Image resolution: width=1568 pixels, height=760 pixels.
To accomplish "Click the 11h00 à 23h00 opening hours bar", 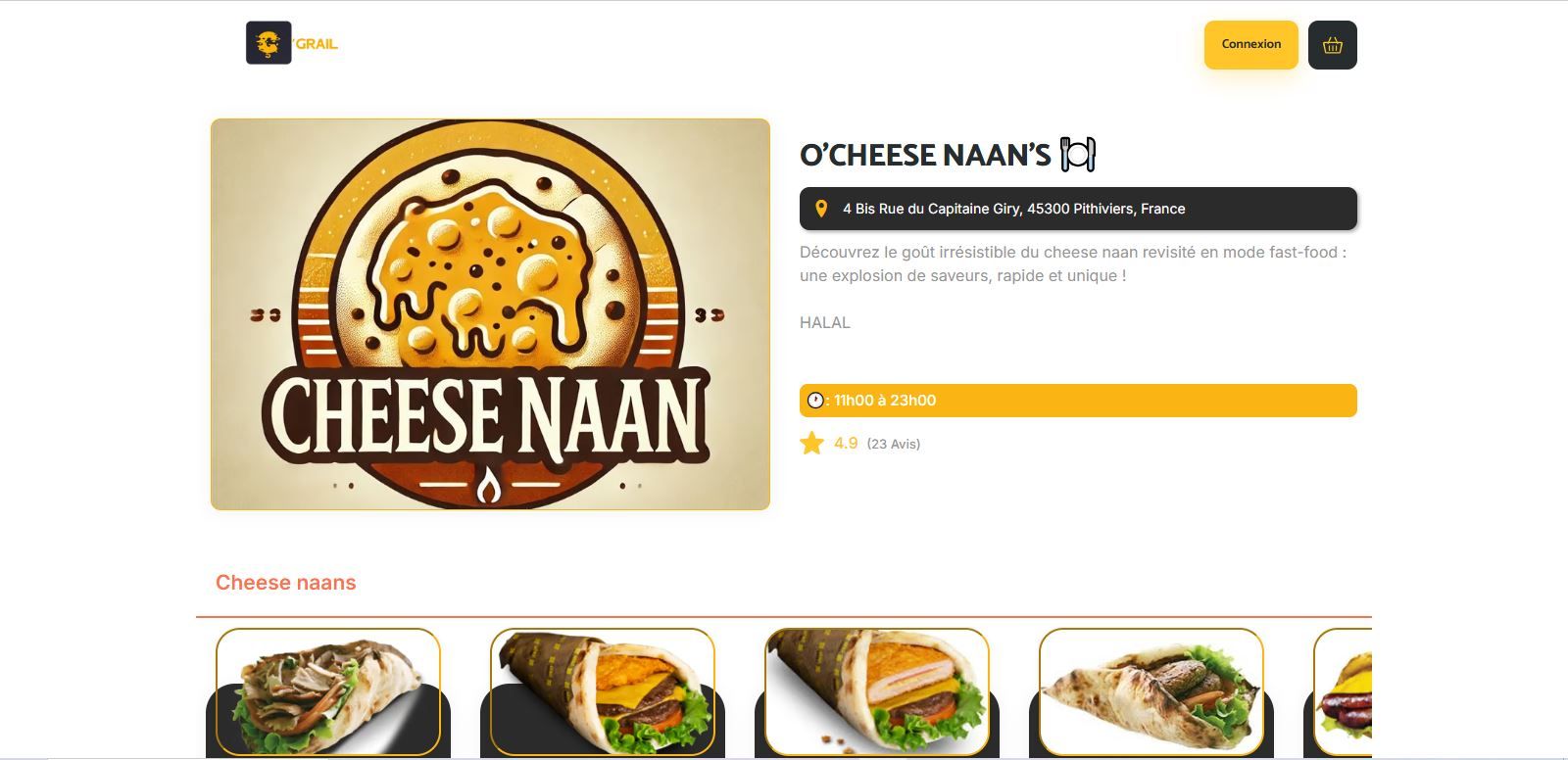I will point(1078,401).
